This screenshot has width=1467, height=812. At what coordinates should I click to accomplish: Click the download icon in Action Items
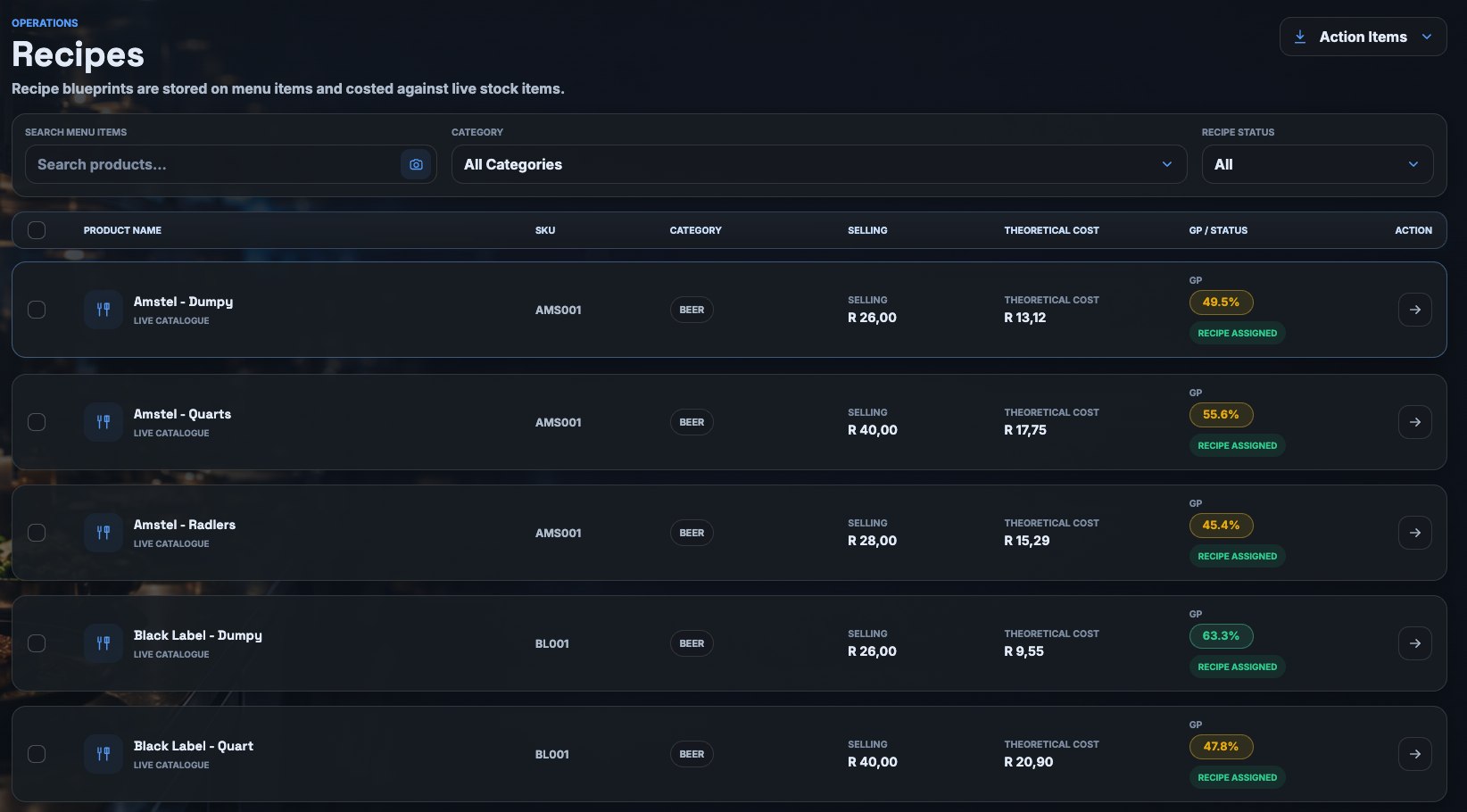1300,37
